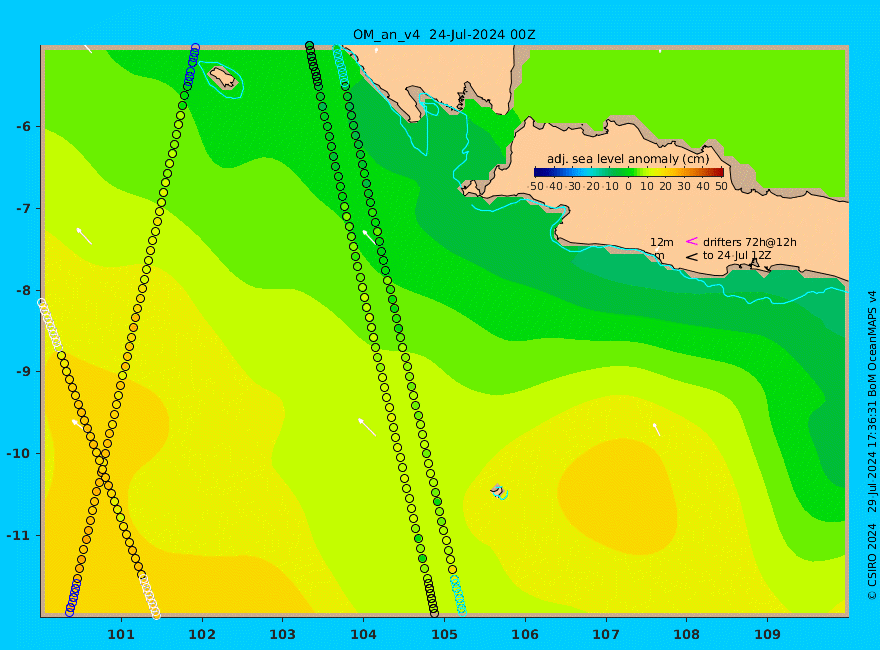880x650 pixels.
Task: Click longitude axis label 101
Action: [x=121, y=635]
